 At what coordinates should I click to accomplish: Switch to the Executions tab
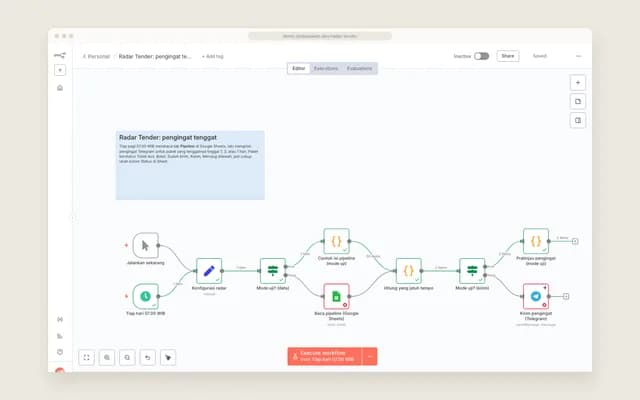(326, 68)
